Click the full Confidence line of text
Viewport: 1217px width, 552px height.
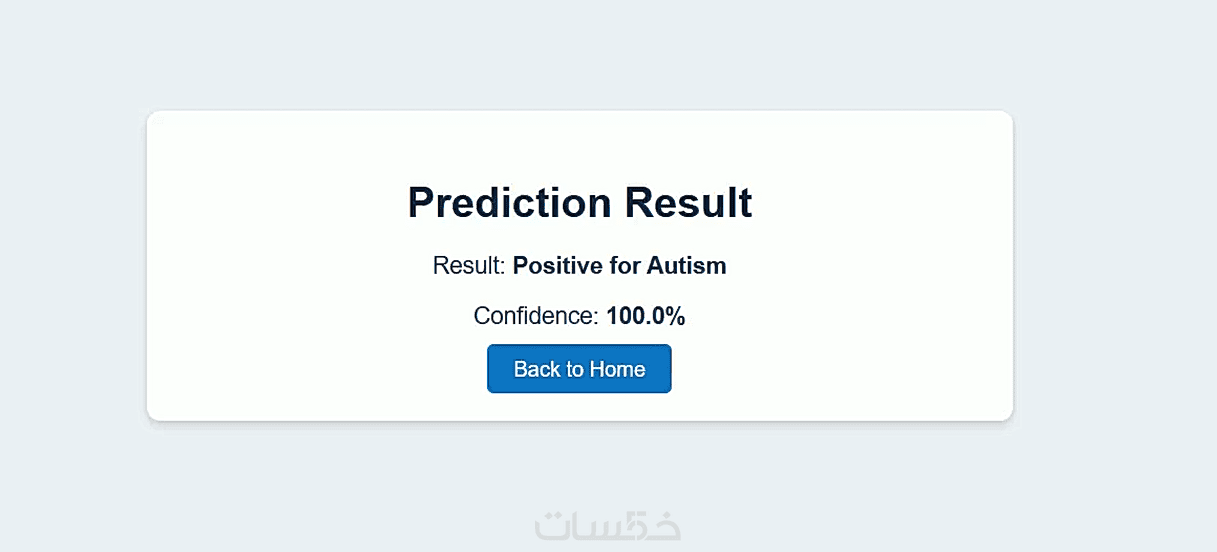tap(579, 316)
